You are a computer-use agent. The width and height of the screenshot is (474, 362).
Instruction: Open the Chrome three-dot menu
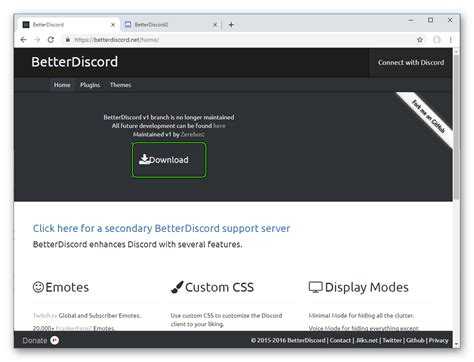tap(451, 40)
